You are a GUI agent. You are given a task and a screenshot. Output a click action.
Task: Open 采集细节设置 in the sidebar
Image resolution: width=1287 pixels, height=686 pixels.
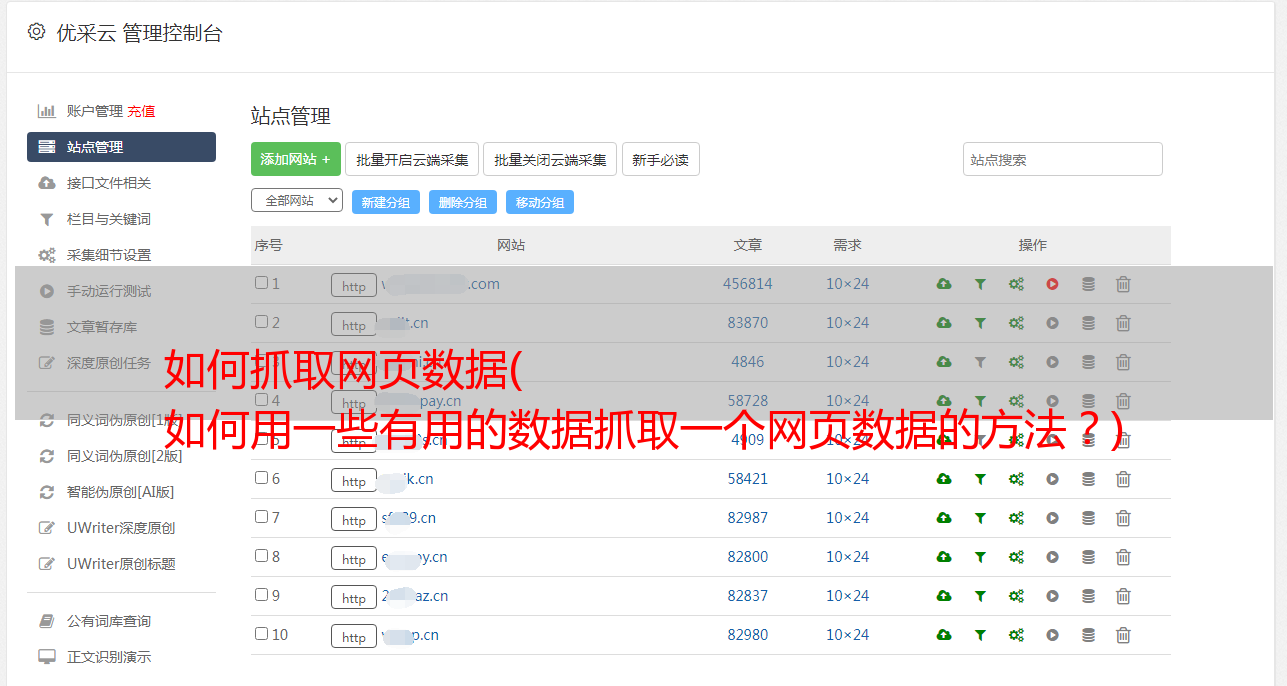[109, 255]
